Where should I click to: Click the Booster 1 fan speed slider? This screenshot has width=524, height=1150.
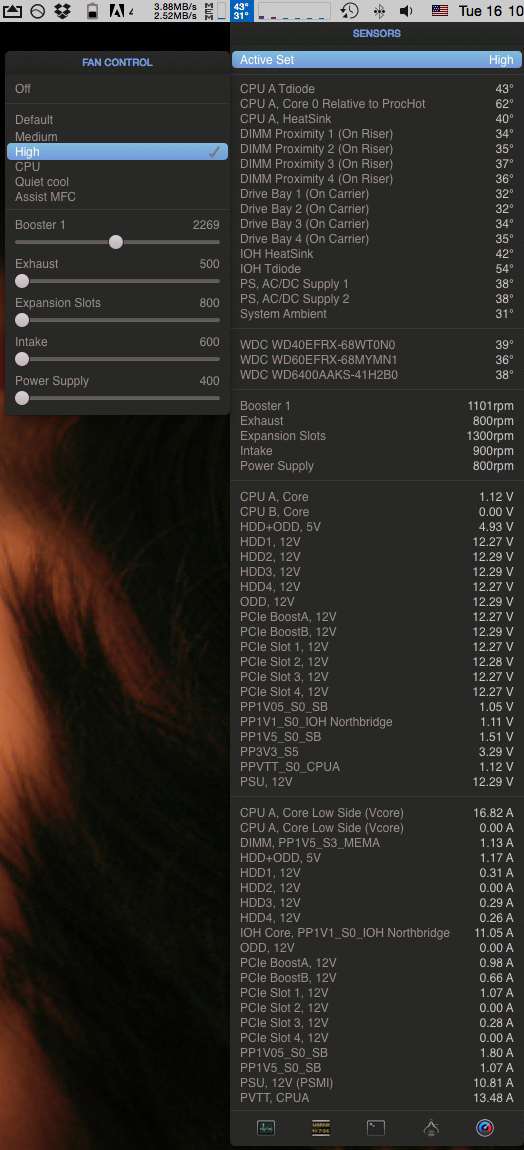[117, 242]
